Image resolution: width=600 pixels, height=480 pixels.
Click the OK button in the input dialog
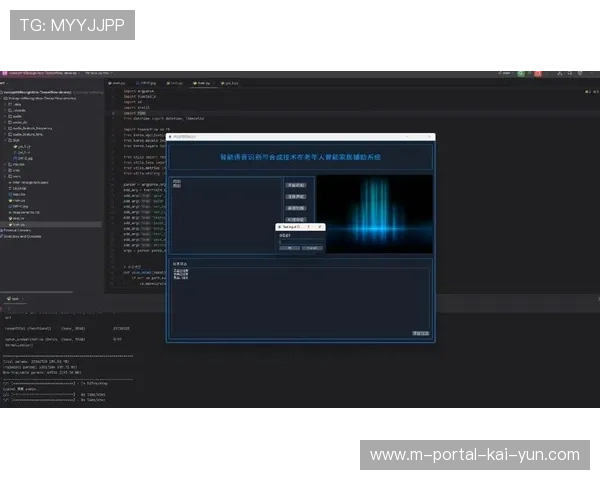point(289,247)
